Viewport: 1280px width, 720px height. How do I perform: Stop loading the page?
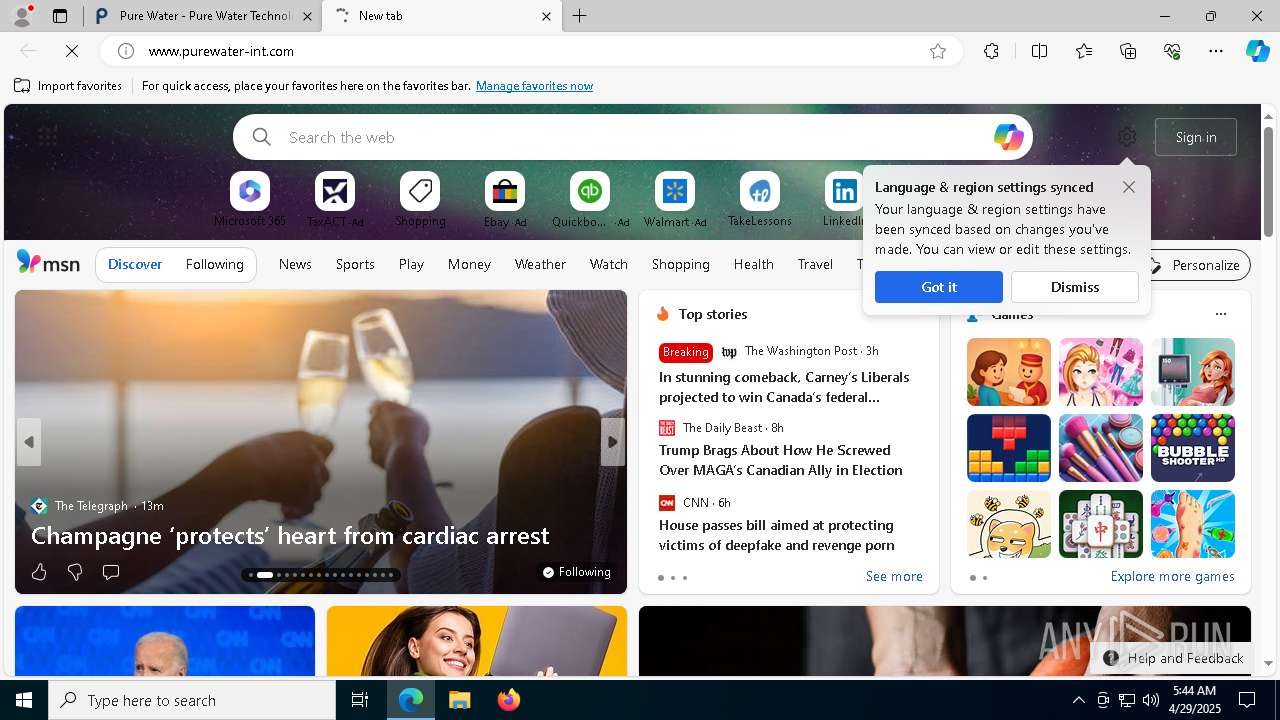[72, 51]
